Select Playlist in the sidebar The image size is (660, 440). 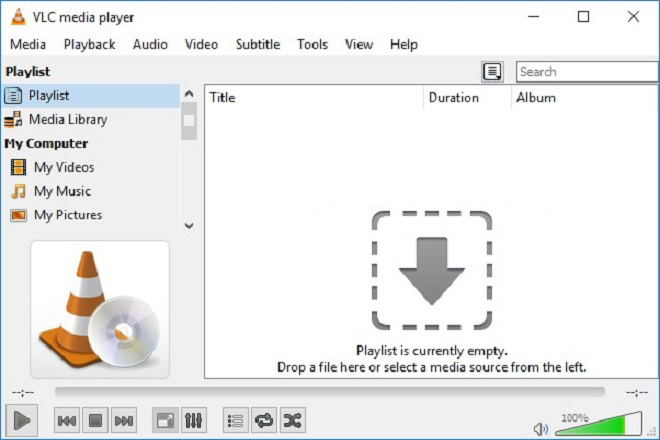[91, 96]
